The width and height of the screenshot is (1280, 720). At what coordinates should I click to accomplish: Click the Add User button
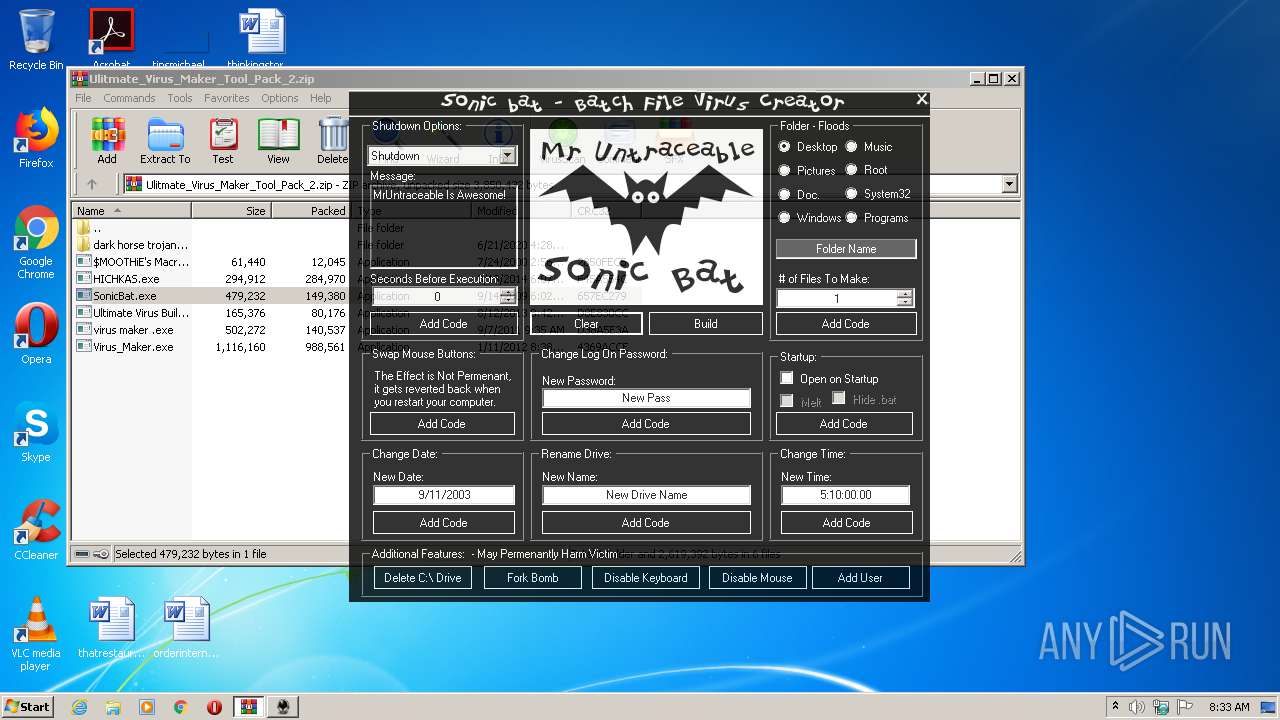click(x=860, y=578)
